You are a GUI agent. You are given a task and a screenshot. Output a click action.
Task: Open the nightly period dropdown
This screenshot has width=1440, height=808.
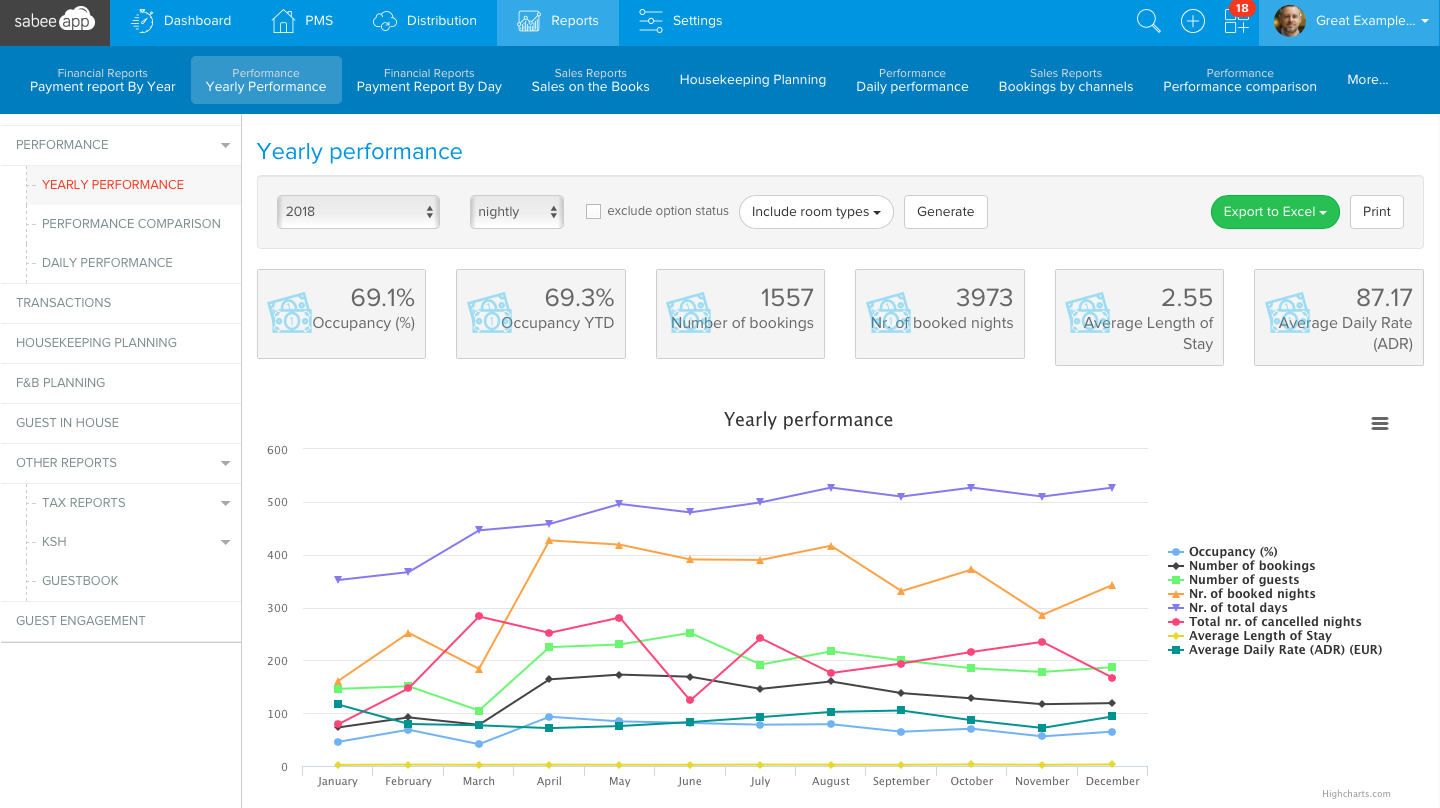[517, 212]
